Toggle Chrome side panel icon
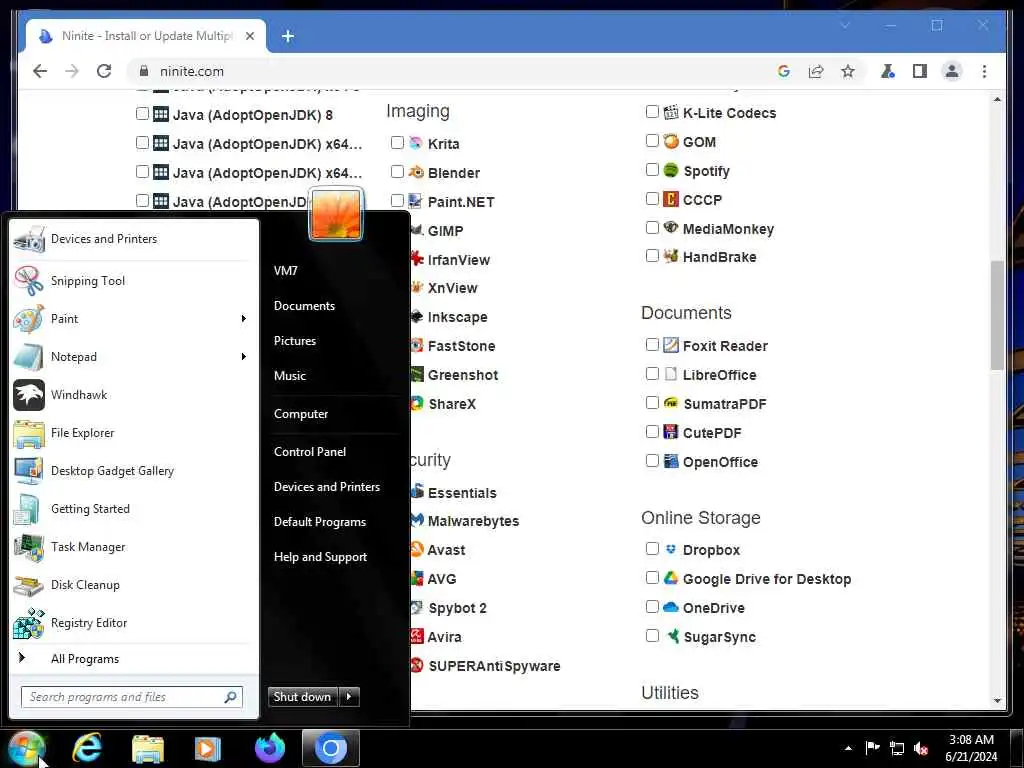This screenshot has height=768, width=1024. click(920, 71)
